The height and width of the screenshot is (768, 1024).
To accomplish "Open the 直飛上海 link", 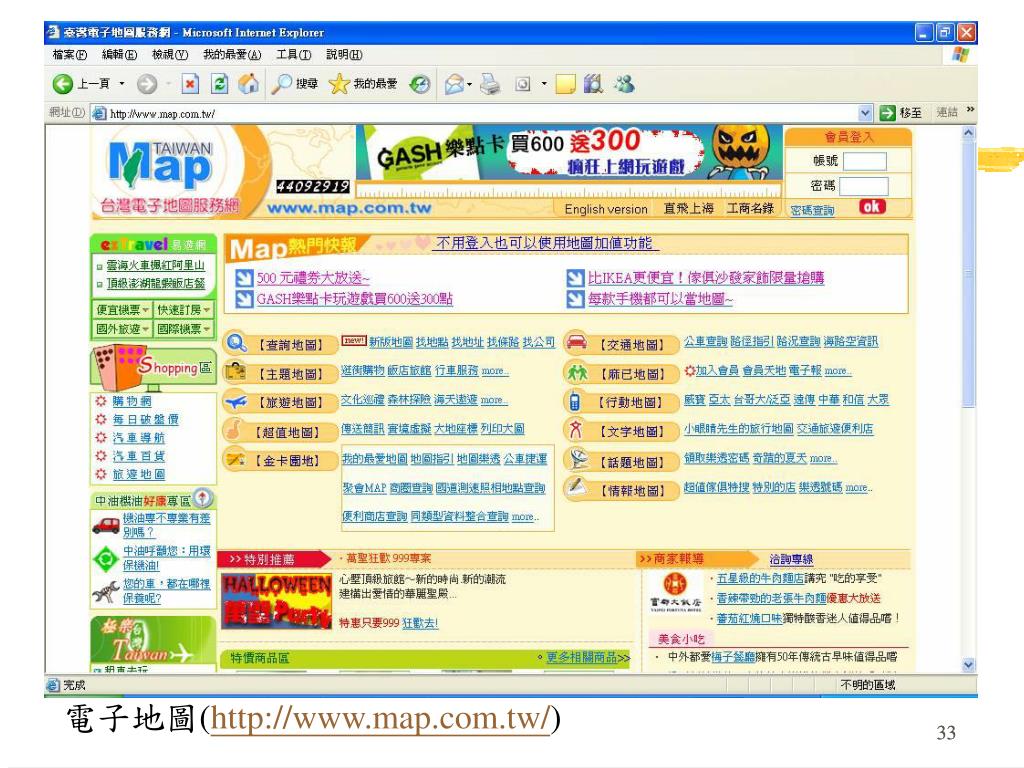I will pyautogui.click(x=689, y=208).
